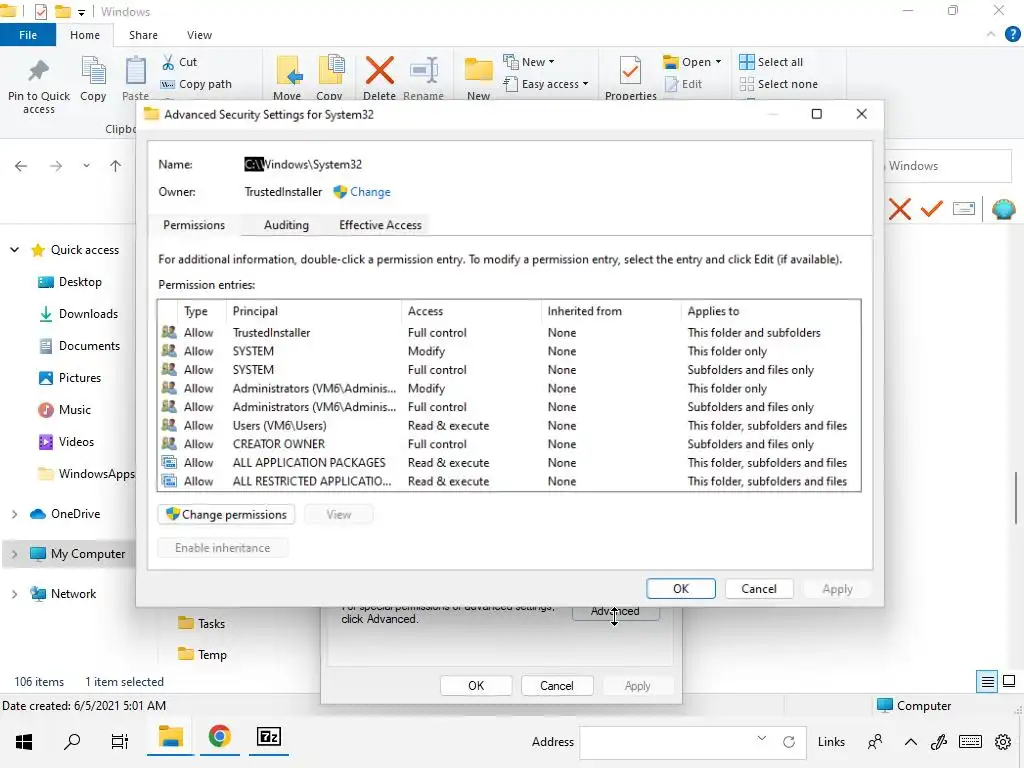Open the File menu
This screenshot has width=1024, height=768.
[28, 35]
